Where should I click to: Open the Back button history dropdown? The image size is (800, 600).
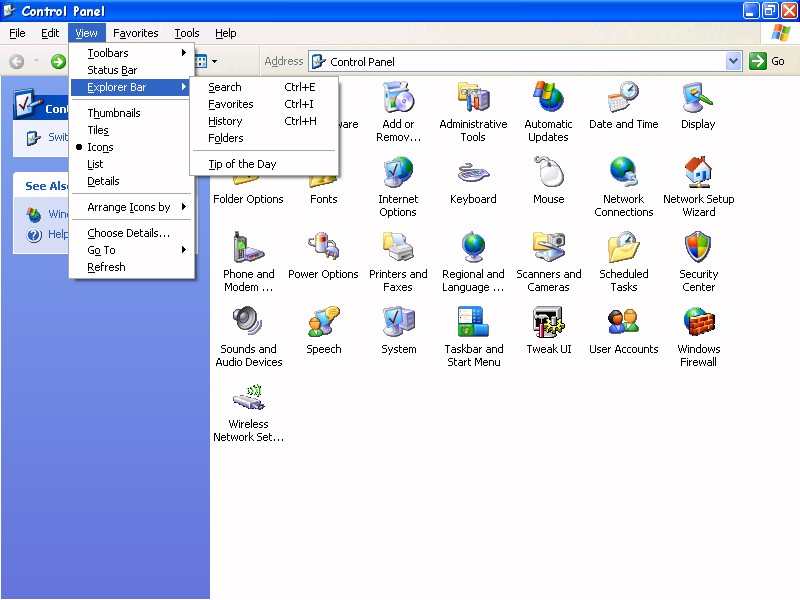point(36,62)
